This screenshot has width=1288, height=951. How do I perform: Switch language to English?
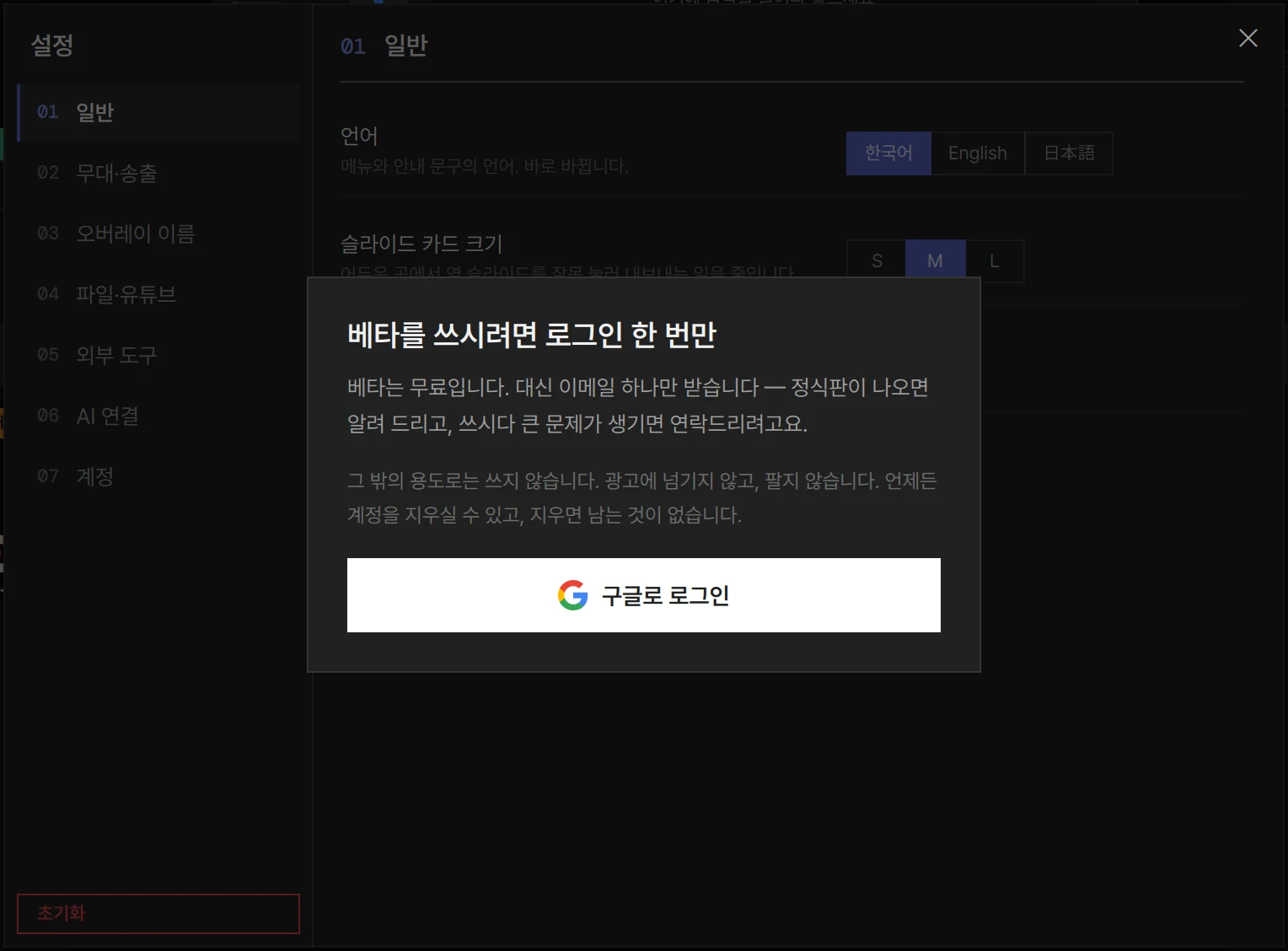click(978, 153)
